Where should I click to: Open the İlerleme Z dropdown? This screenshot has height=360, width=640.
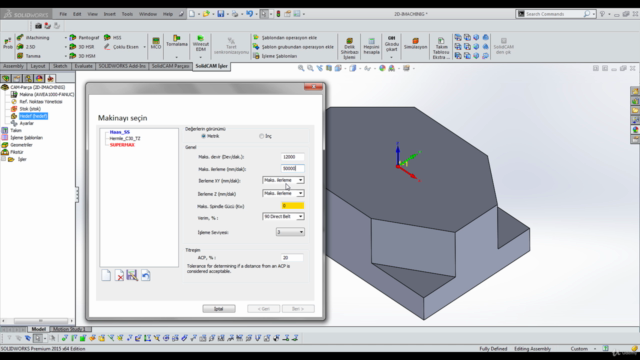pyautogui.click(x=283, y=193)
